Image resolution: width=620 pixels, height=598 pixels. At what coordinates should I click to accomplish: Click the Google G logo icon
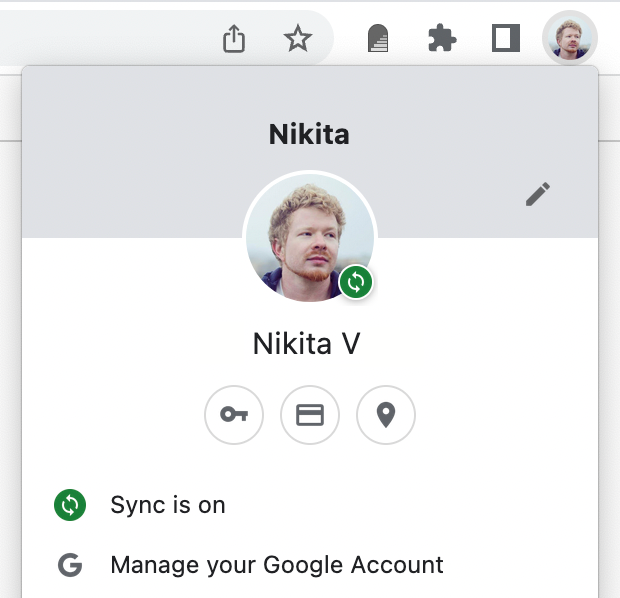70,565
